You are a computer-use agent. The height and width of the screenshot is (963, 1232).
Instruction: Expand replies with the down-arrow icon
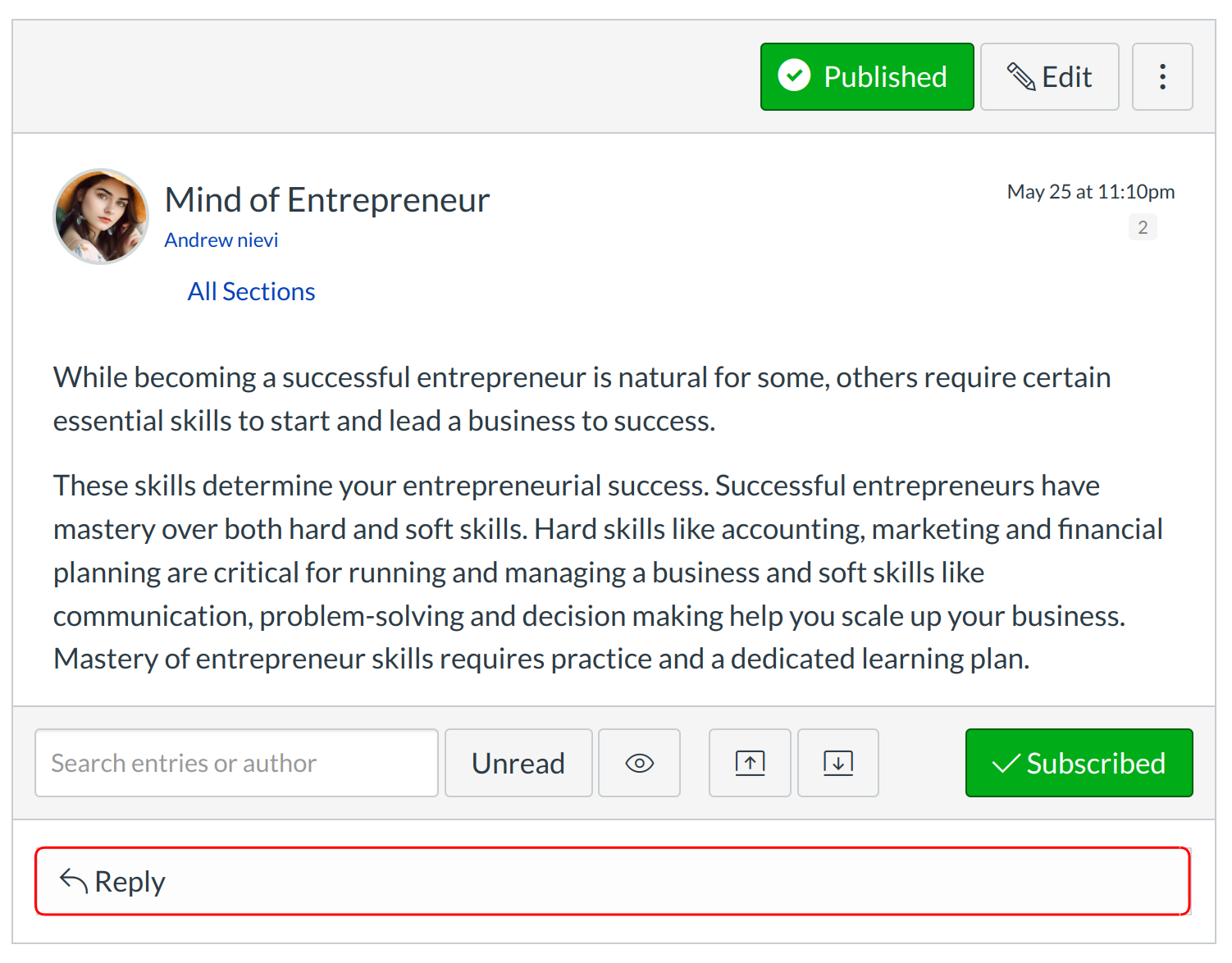pos(837,763)
